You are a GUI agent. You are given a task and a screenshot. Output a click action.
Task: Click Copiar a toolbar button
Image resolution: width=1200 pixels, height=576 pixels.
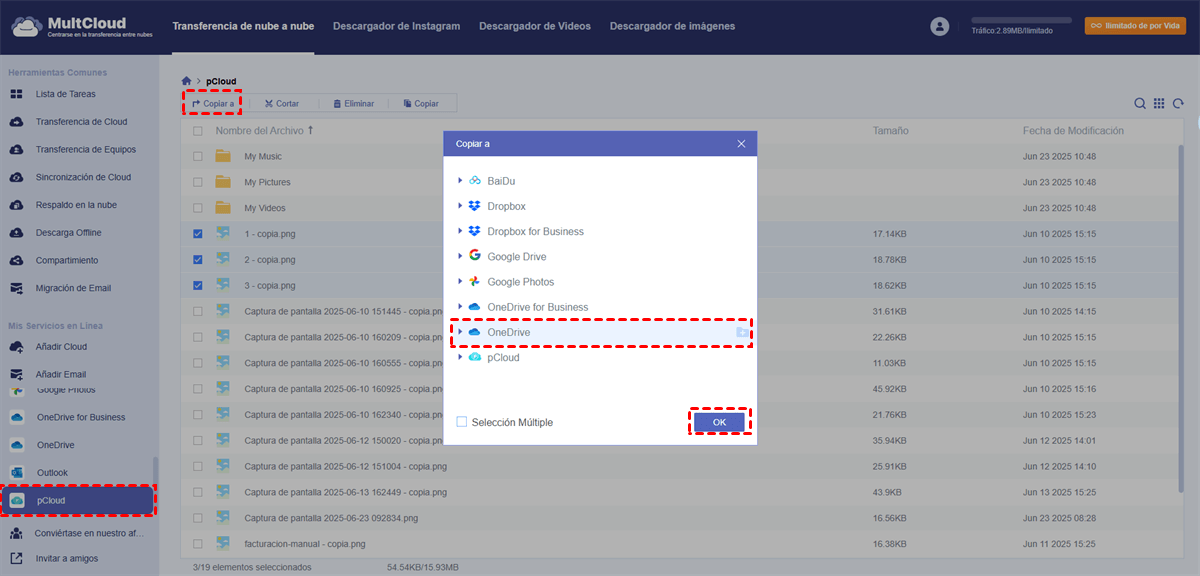(212, 103)
